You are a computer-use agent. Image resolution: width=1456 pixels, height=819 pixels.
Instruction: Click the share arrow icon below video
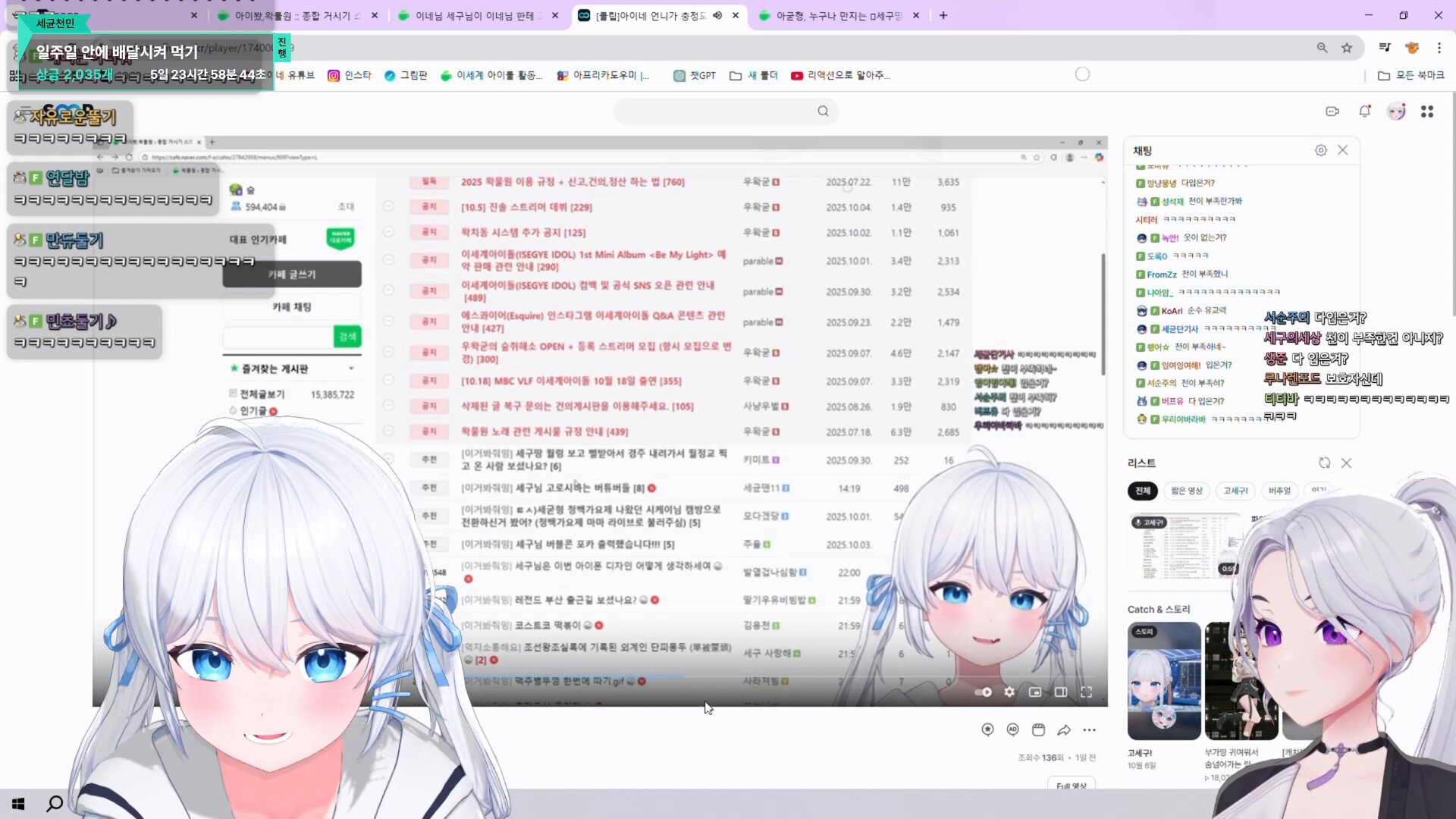click(1064, 730)
